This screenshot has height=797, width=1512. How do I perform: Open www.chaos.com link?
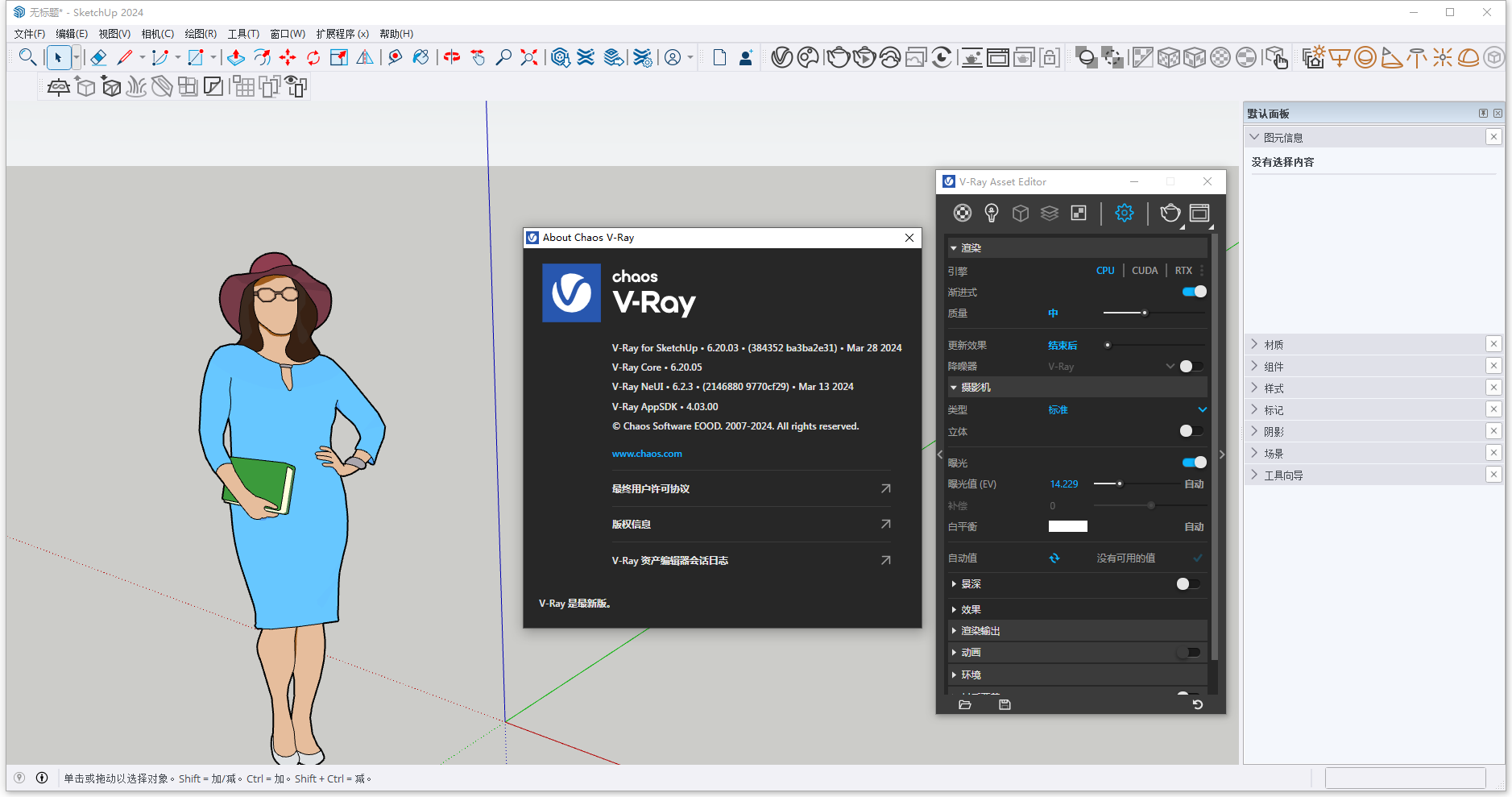click(647, 454)
